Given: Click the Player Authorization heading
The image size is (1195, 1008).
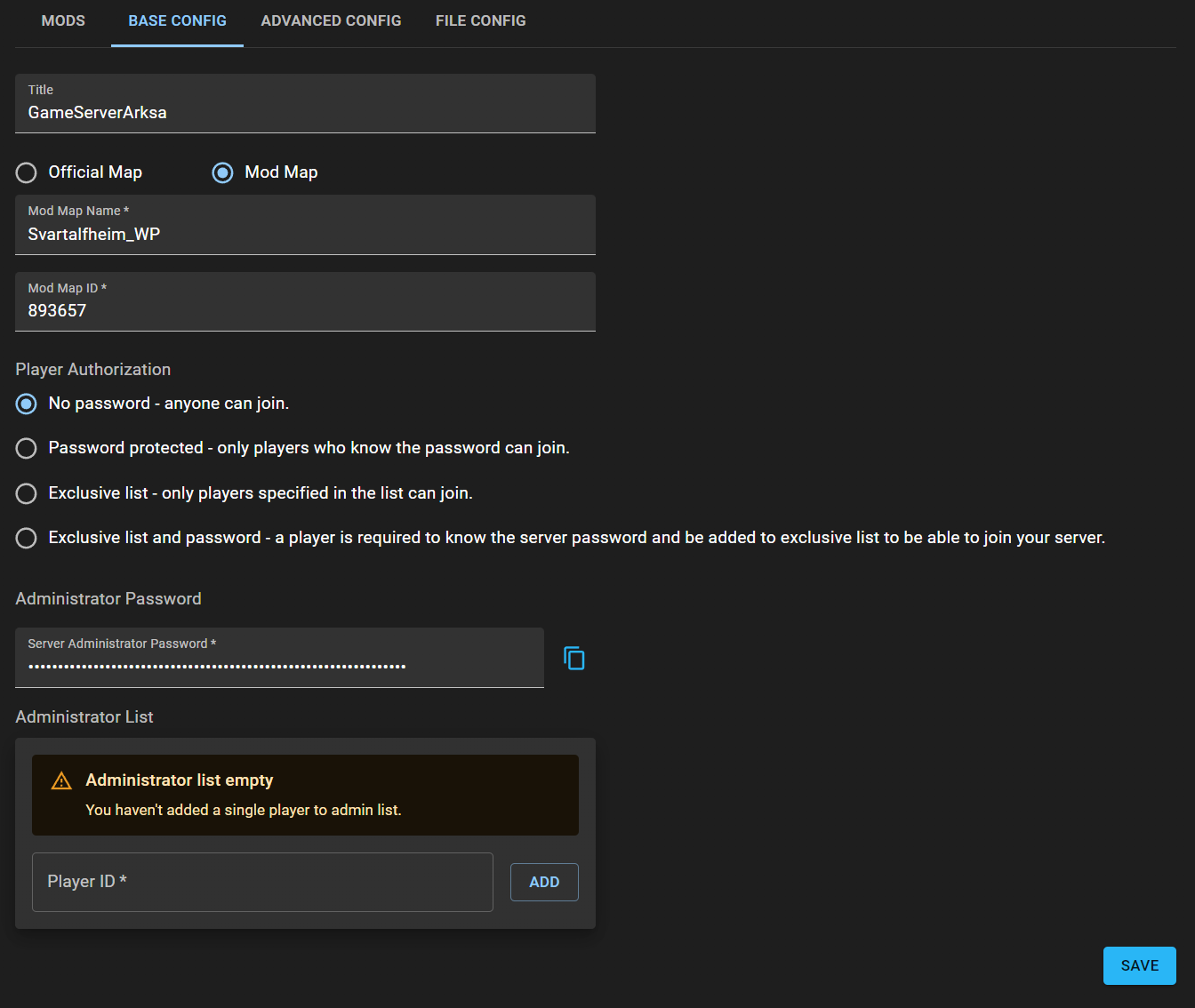Looking at the screenshot, I should 93,369.
